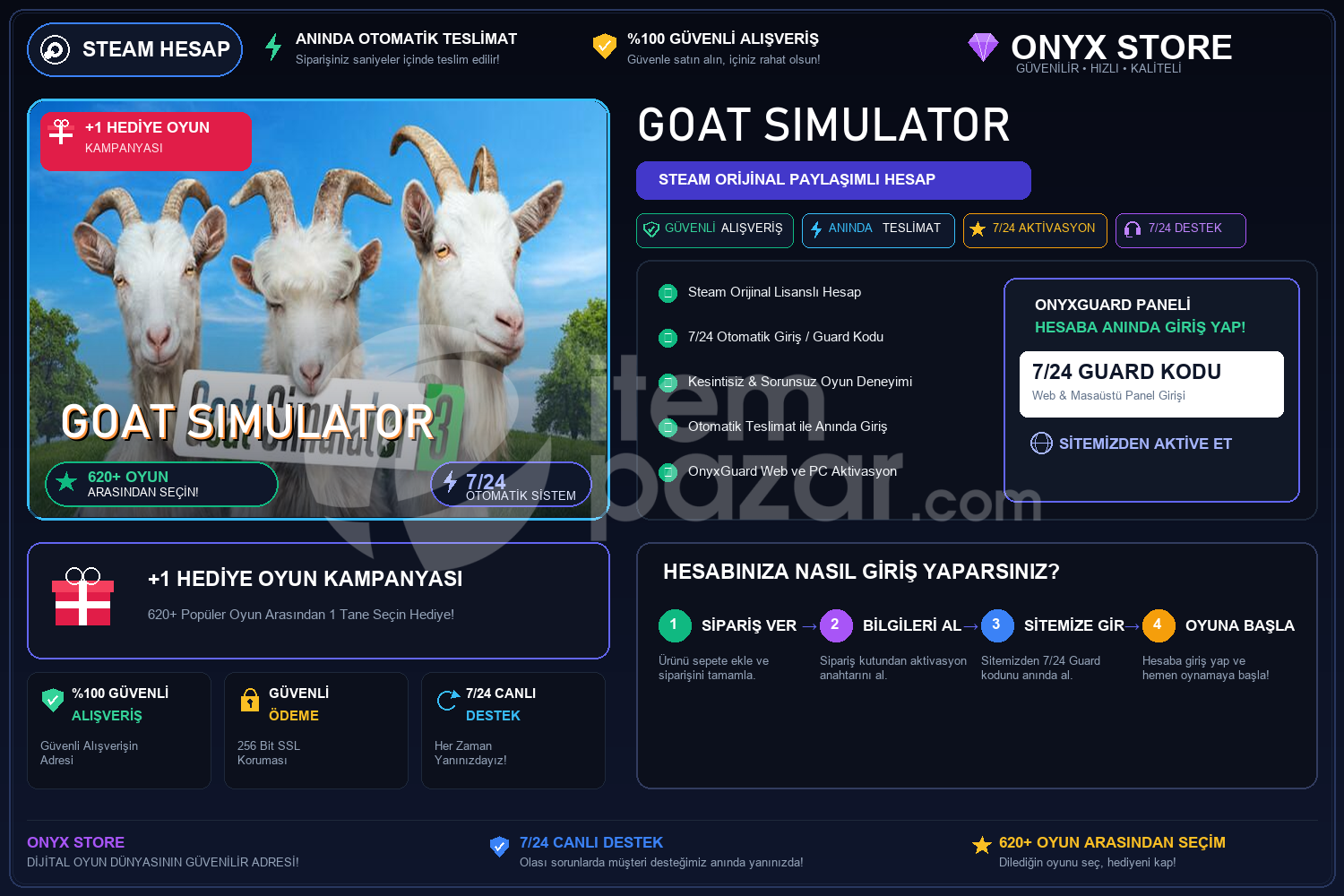
Task: Click 'Güvenle satın alın, içiniz rahat olsun!' text
Action: pyautogui.click(x=723, y=59)
